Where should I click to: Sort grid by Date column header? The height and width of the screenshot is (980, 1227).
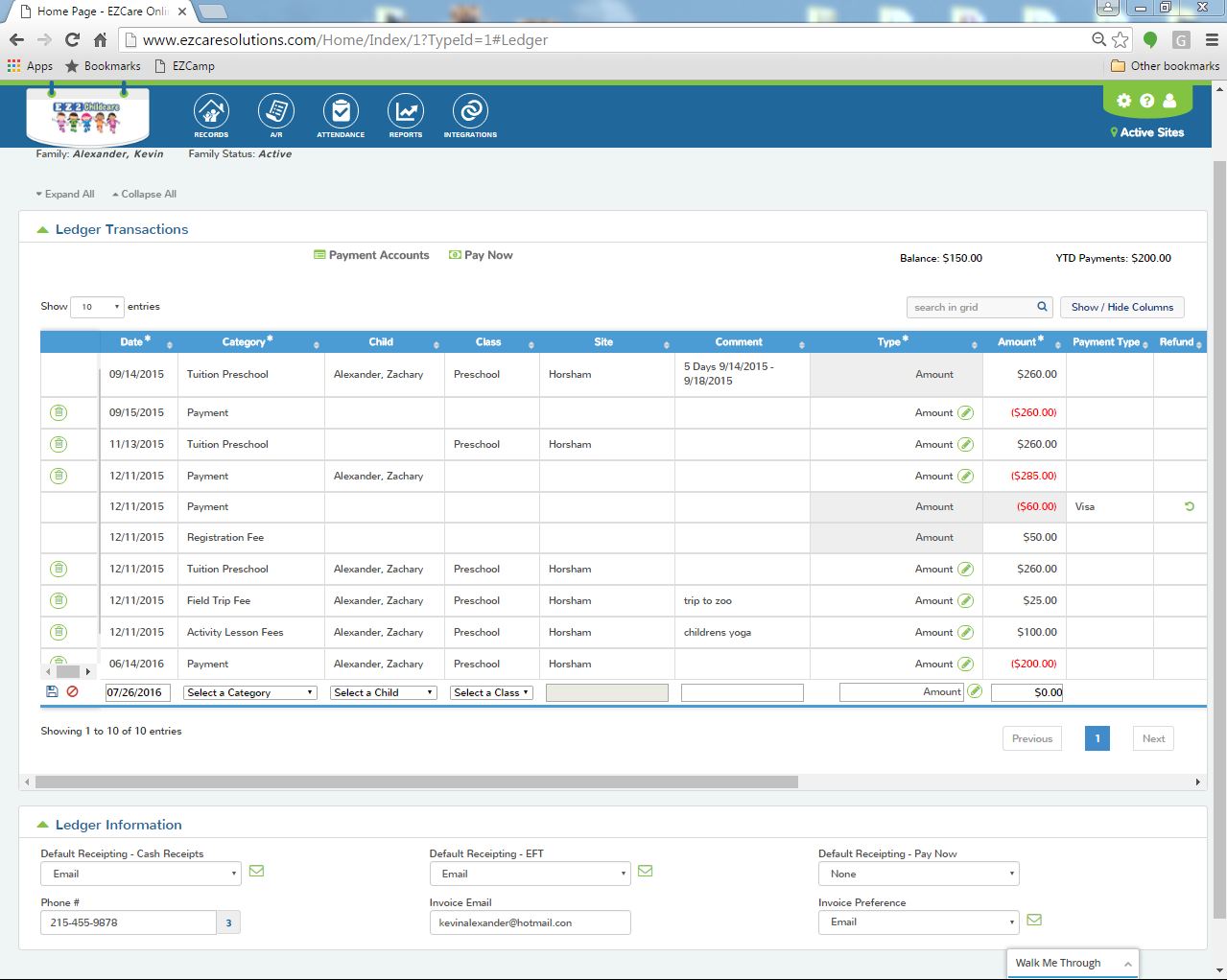pyautogui.click(x=138, y=342)
